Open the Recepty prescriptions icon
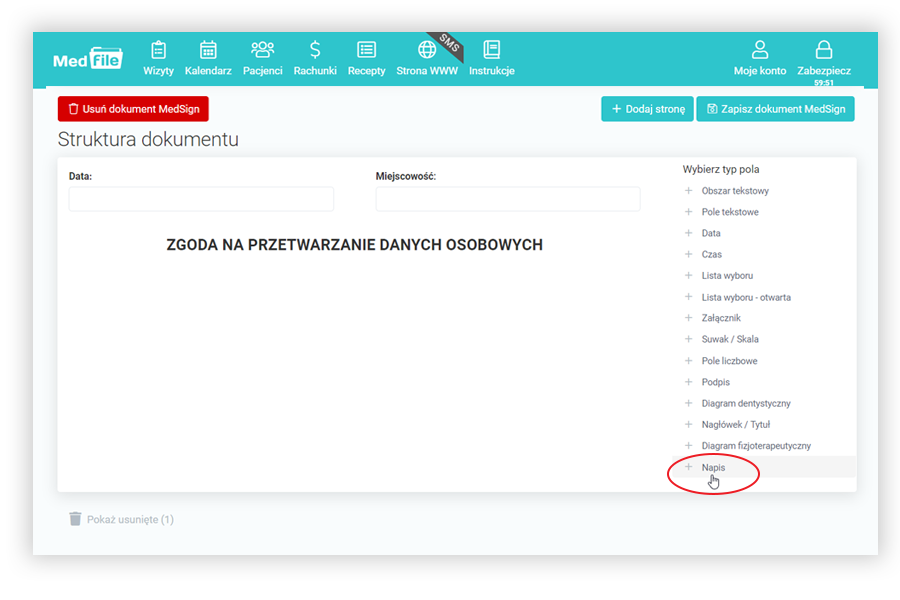 point(366,50)
